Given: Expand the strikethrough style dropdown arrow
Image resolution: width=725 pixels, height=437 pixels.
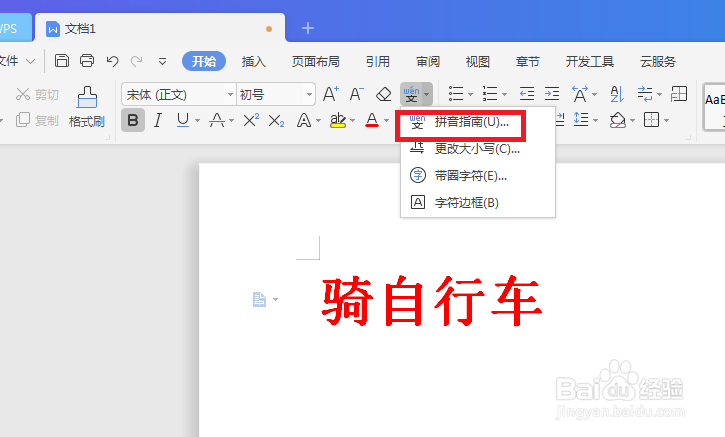Looking at the screenshot, I should coord(232,121).
